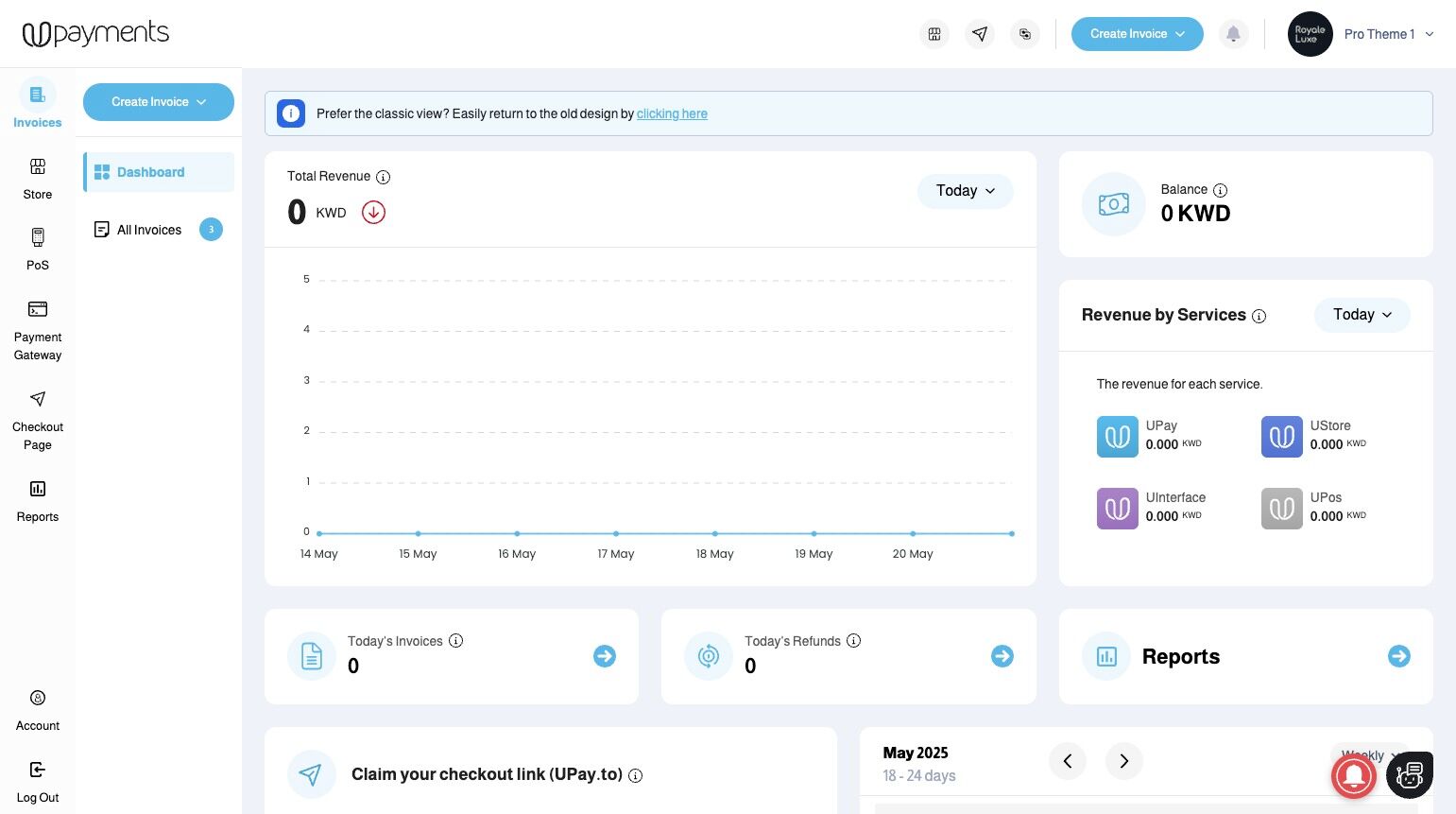The width and height of the screenshot is (1456, 814).
Task: Go to Payment Gateway in sidebar
Action: pos(38,331)
